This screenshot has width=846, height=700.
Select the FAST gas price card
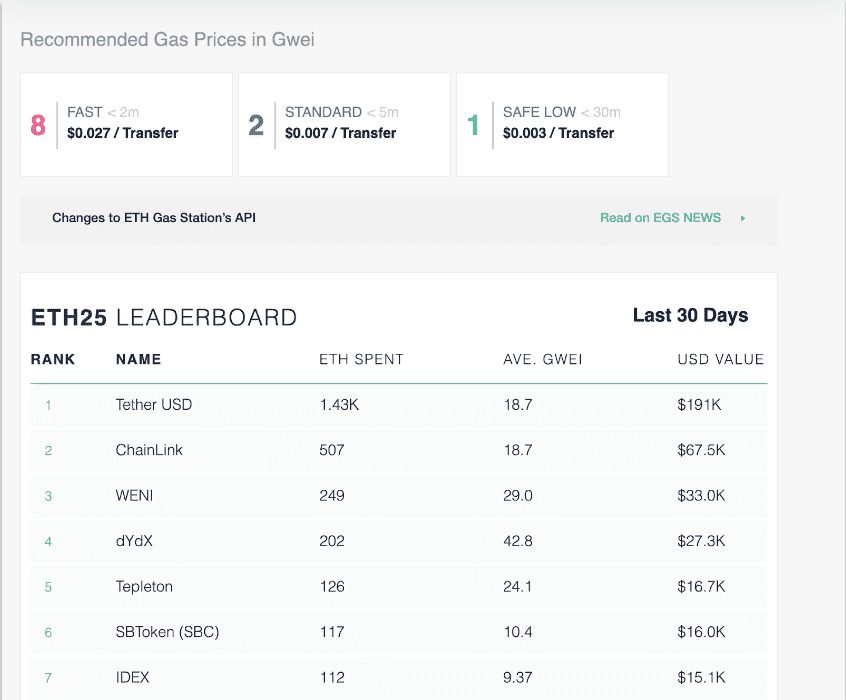[126, 124]
